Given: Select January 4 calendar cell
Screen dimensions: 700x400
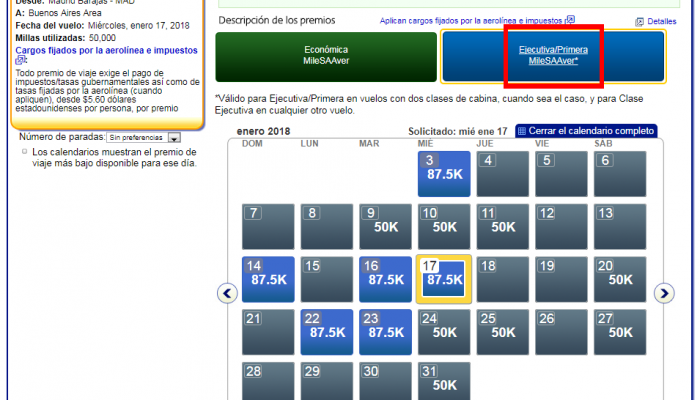Looking at the screenshot, I should click(x=502, y=174).
